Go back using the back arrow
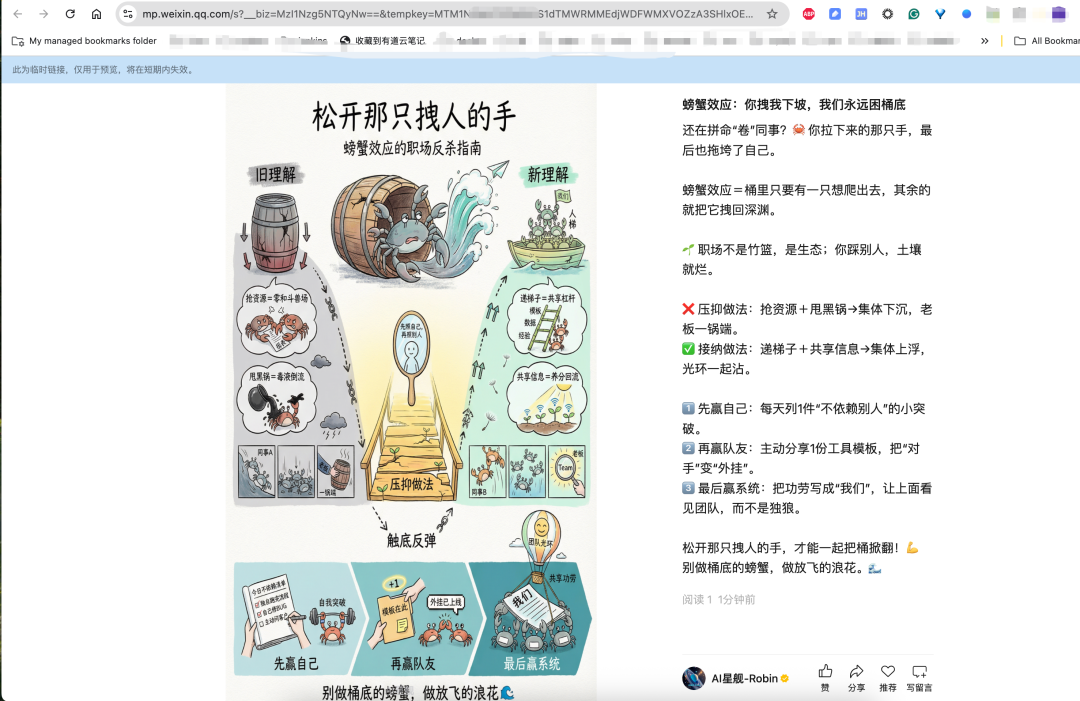 pos(16,15)
